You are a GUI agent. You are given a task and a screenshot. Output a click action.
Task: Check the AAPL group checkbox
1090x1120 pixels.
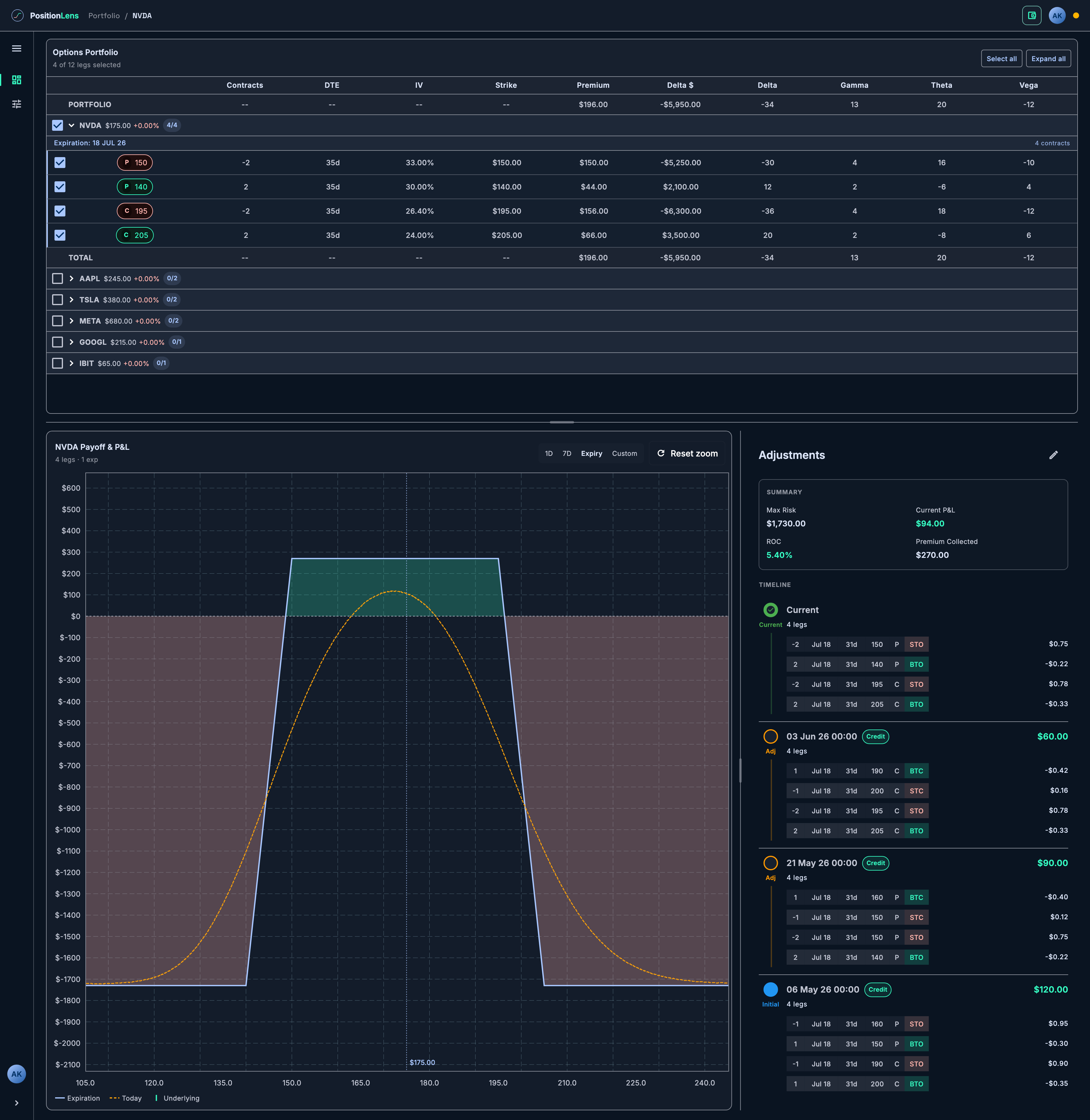tap(57, 279)
